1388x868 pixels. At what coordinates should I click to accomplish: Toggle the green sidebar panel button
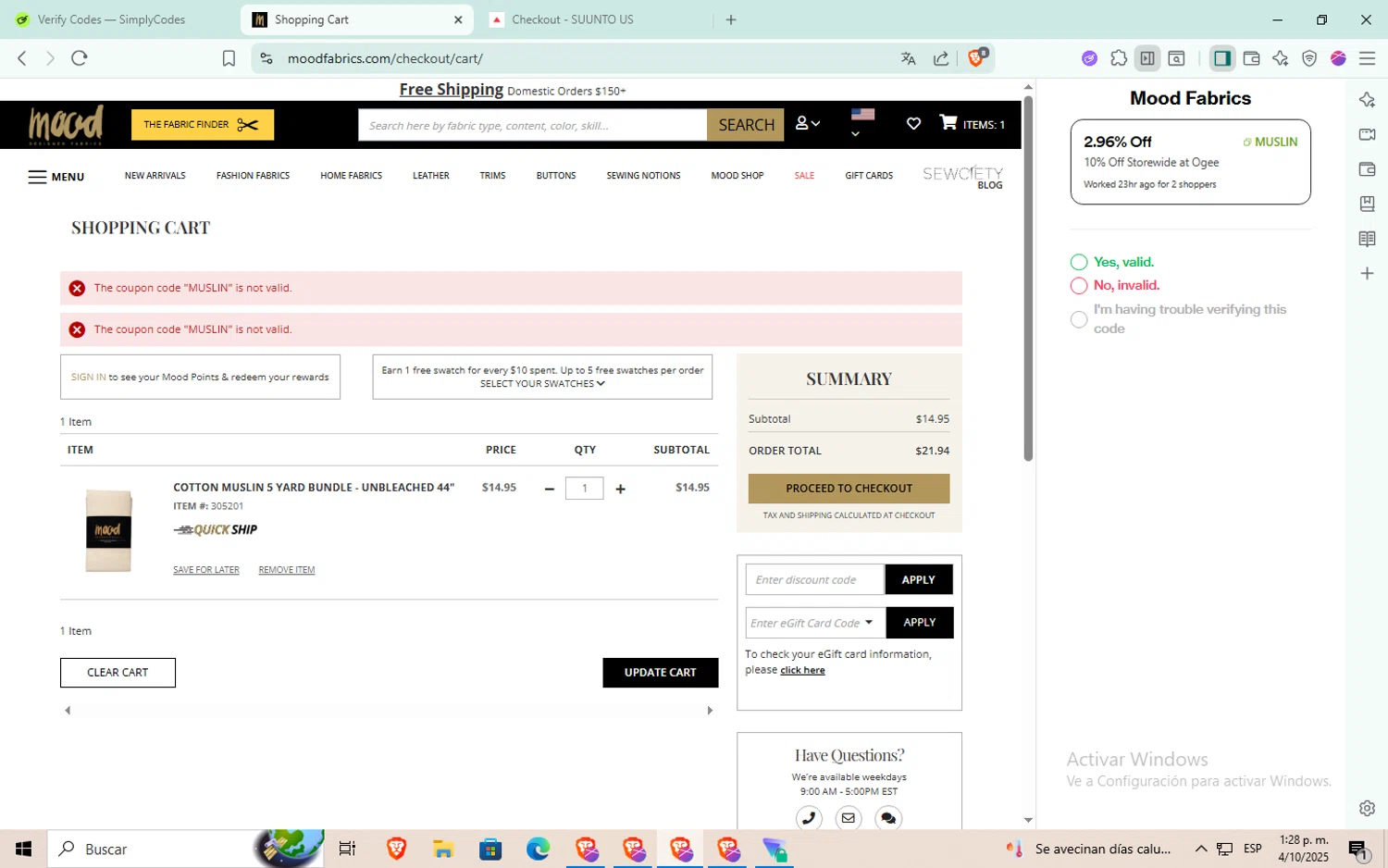[x=1222, y=58]
